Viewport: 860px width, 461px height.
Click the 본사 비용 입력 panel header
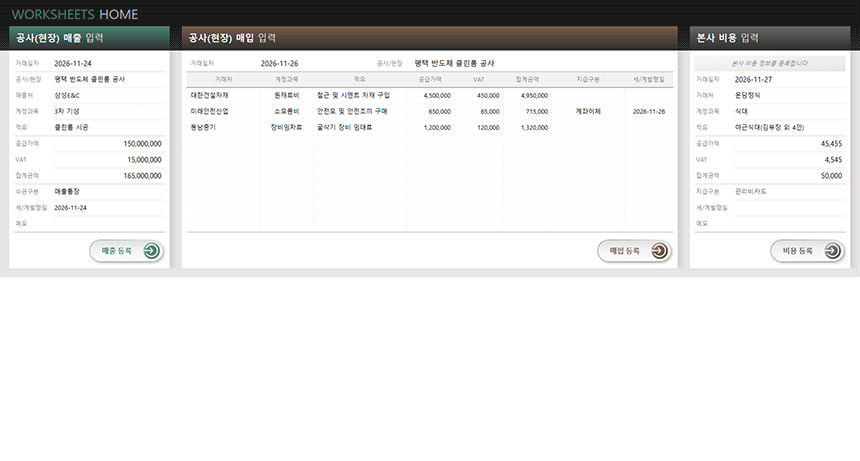[x=770, y=38]
